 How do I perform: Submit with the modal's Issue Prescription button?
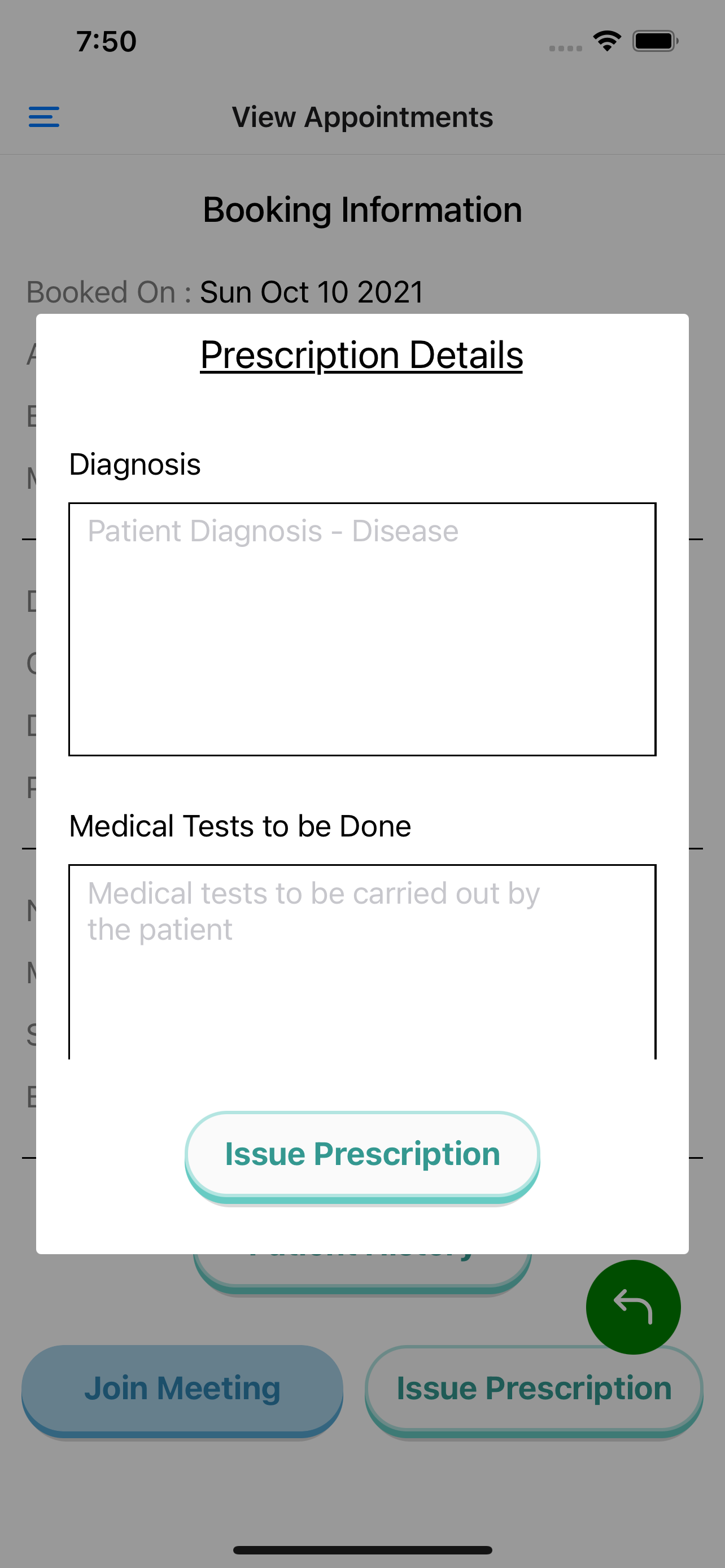(x=362, y=1155)
